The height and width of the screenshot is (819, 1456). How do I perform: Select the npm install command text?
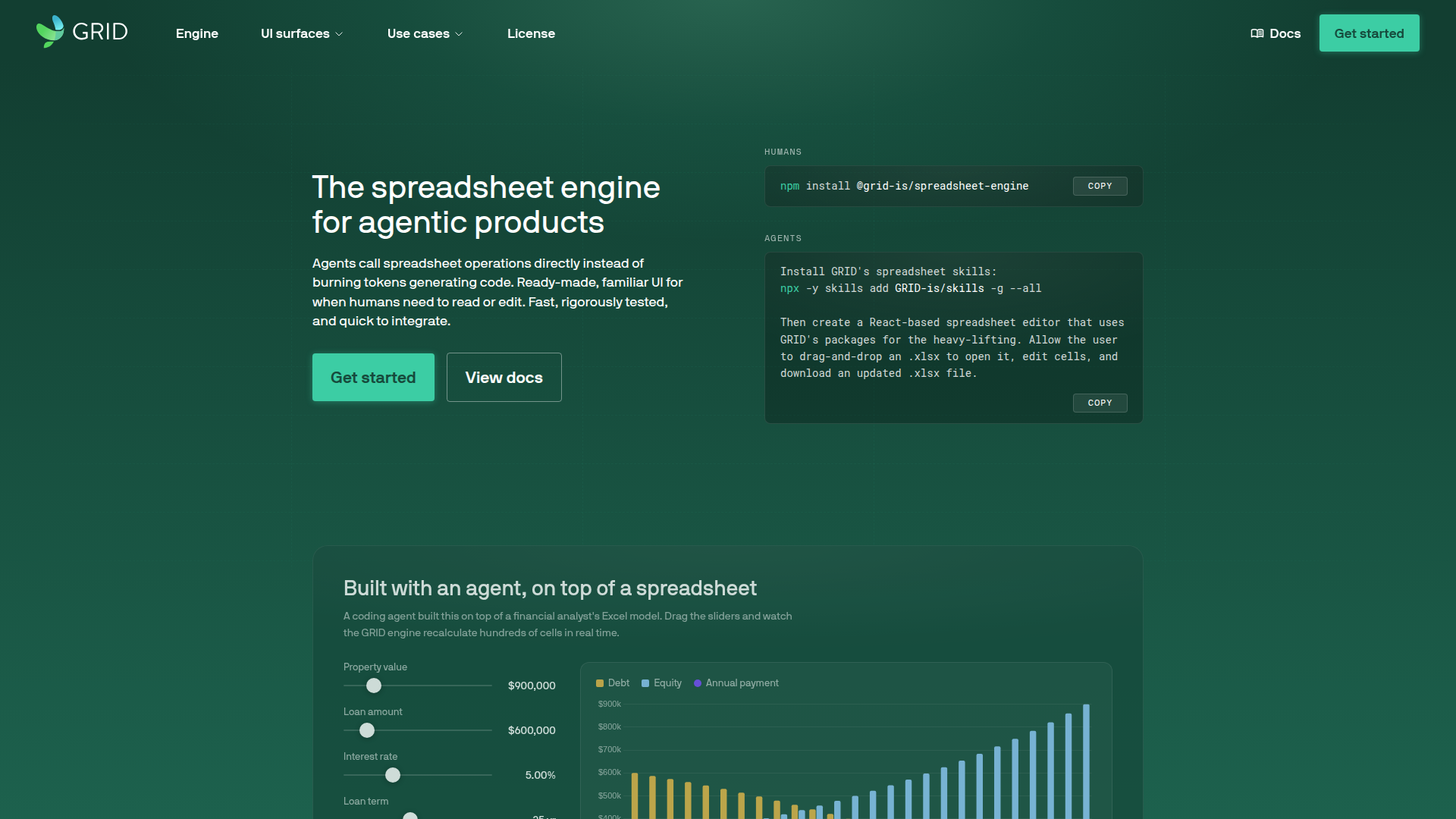click(904, 186)
